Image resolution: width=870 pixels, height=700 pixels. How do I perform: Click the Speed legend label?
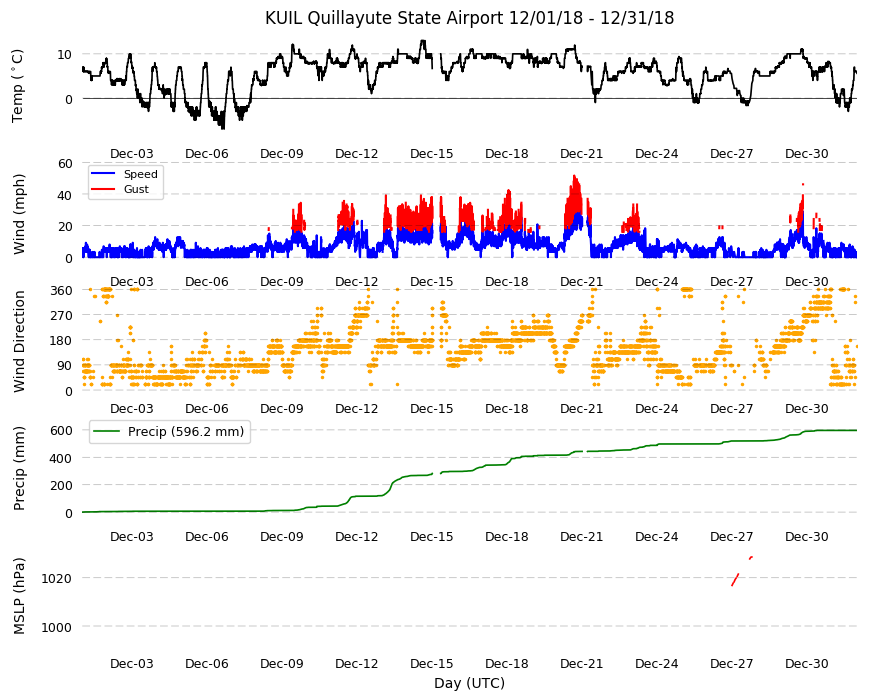(140, 174)
